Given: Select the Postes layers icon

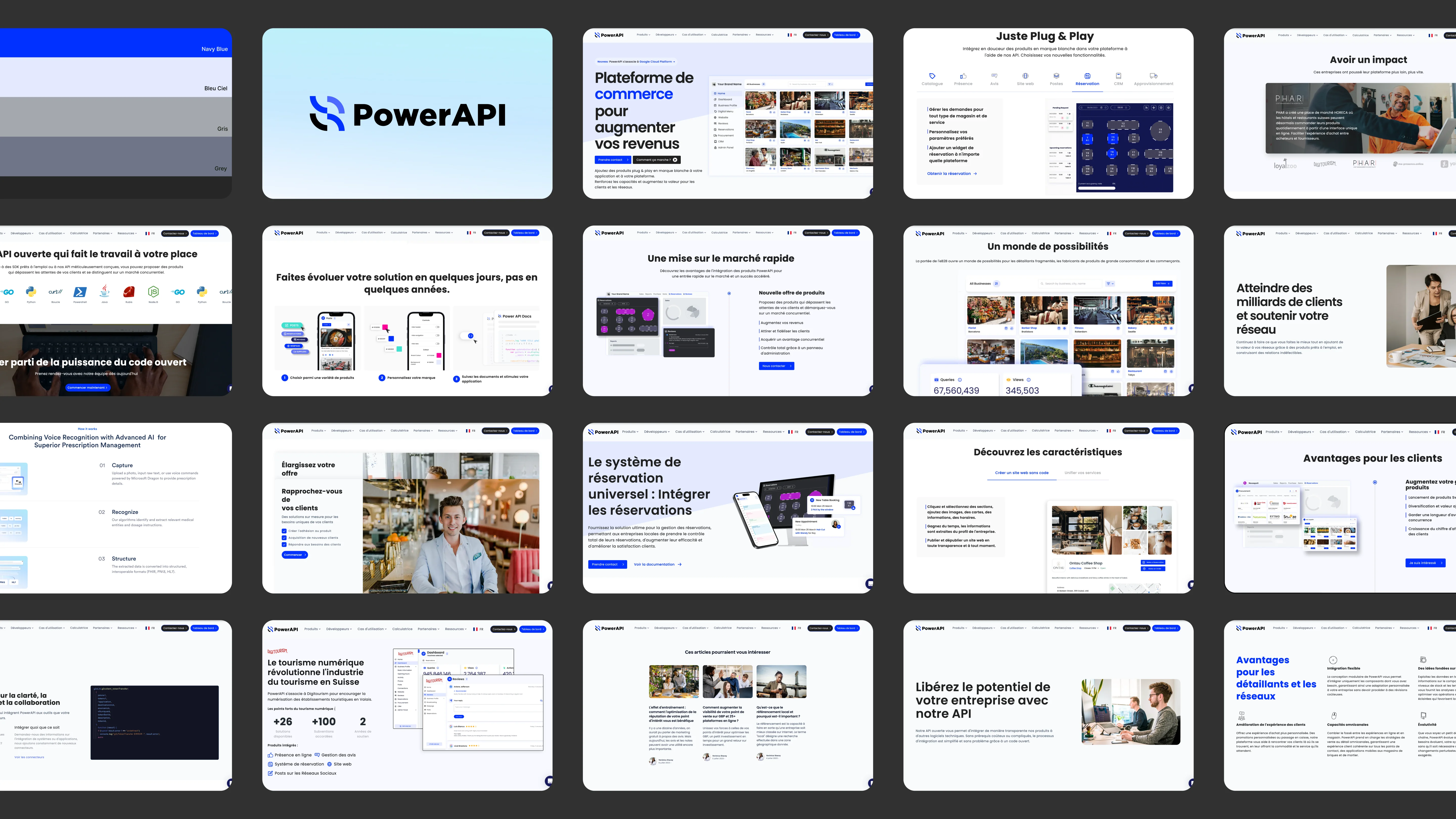Looking at the screenshot, I should point(1056,76).
